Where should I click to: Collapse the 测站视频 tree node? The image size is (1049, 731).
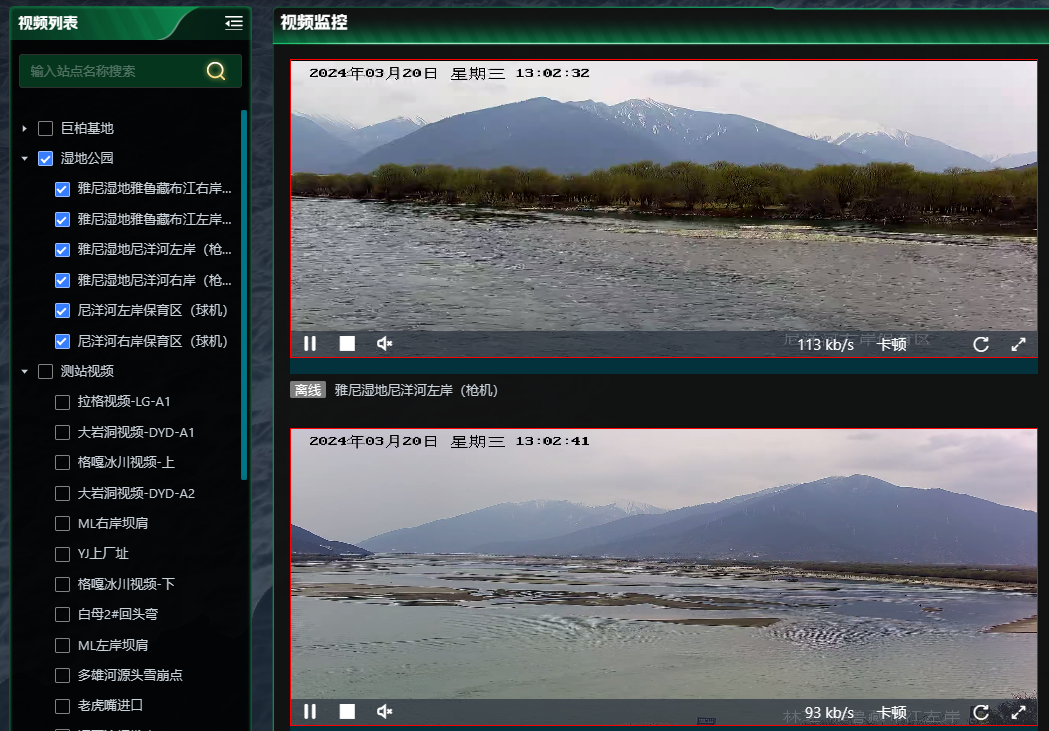pyautogui.click(x=24, y=371)
